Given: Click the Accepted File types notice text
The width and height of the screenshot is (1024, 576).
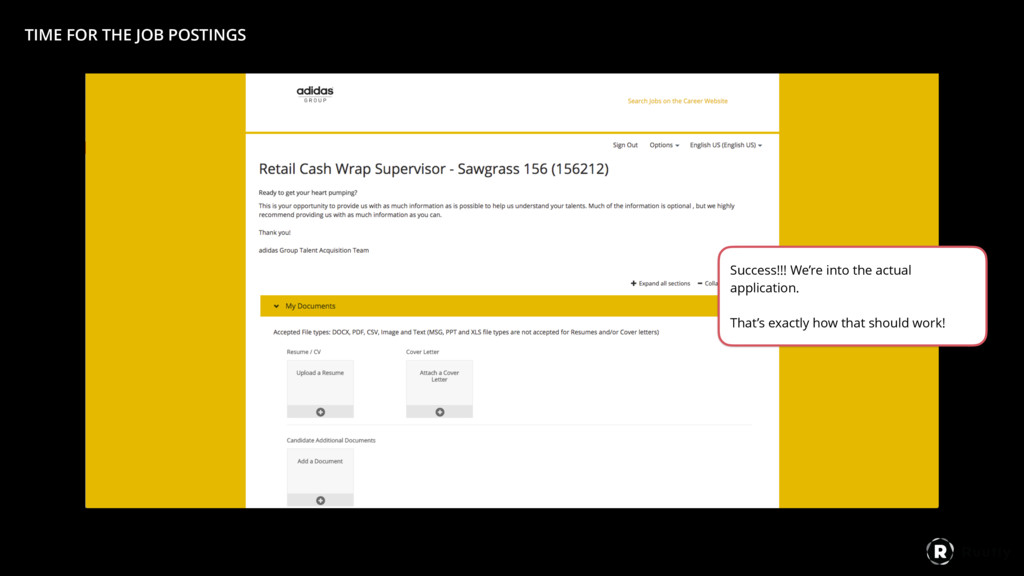Looking at the screenshot, I should coord(466,332).
